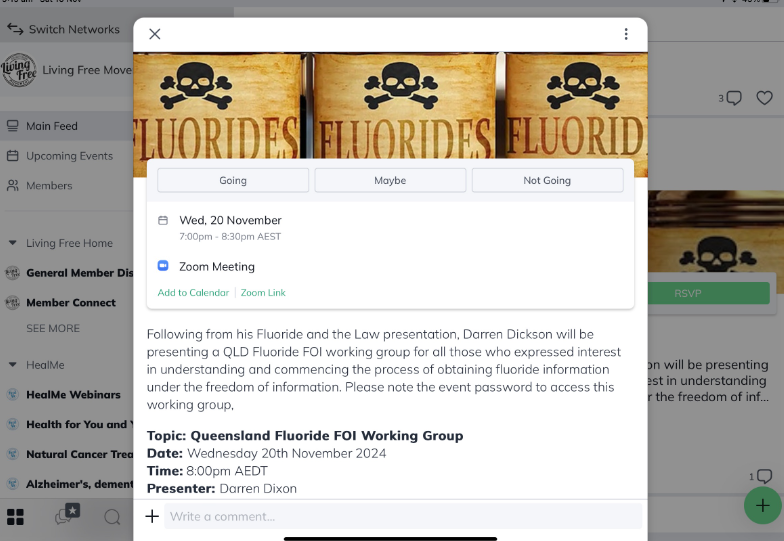Close the event details dialog
This screenshot has width=784, height=541.
click(154, 34)
